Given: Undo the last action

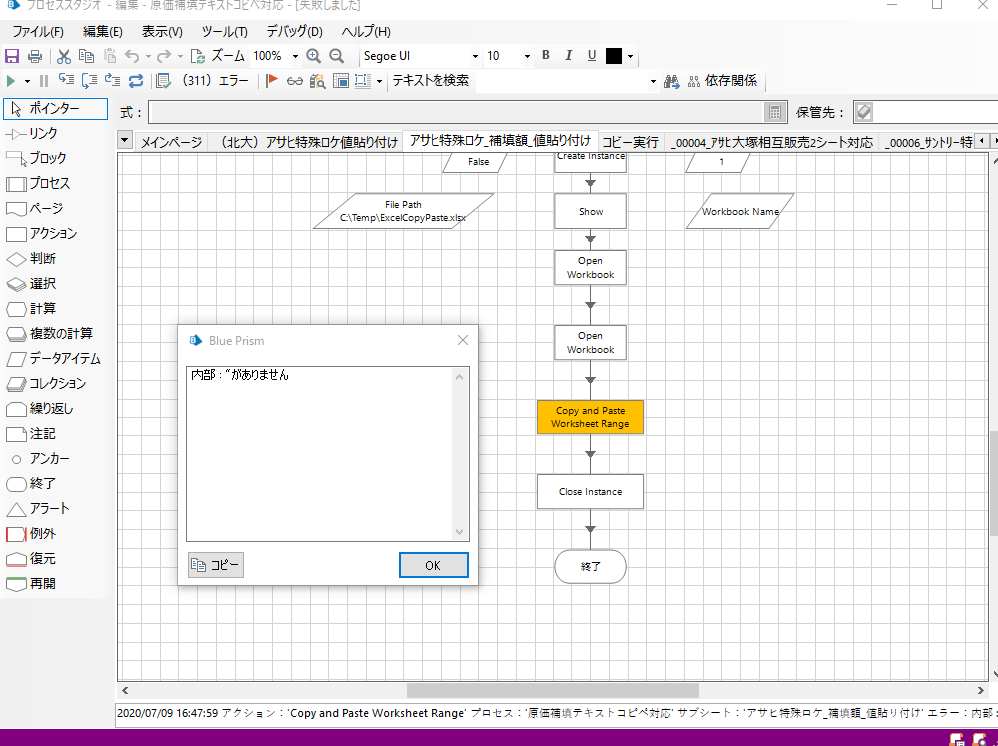Looking at the screenshot, I should (x=132, y=56).
